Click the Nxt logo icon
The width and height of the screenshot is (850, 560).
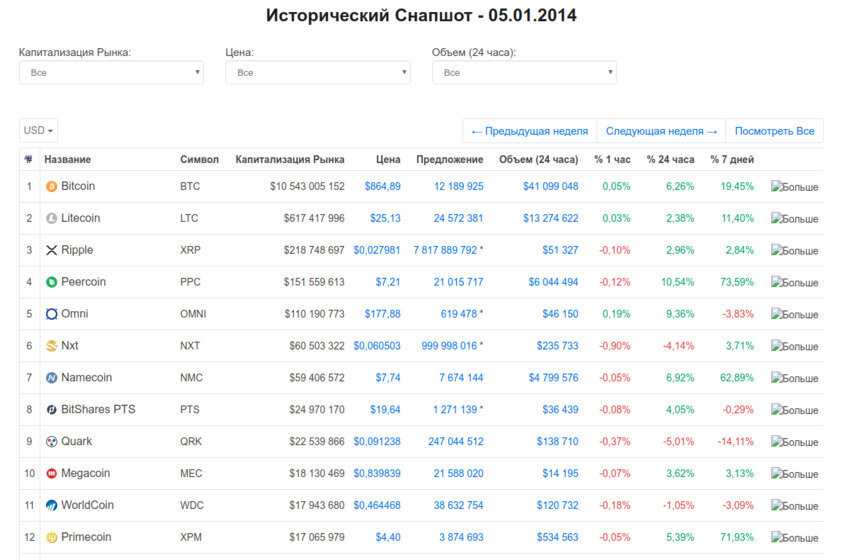51,346
